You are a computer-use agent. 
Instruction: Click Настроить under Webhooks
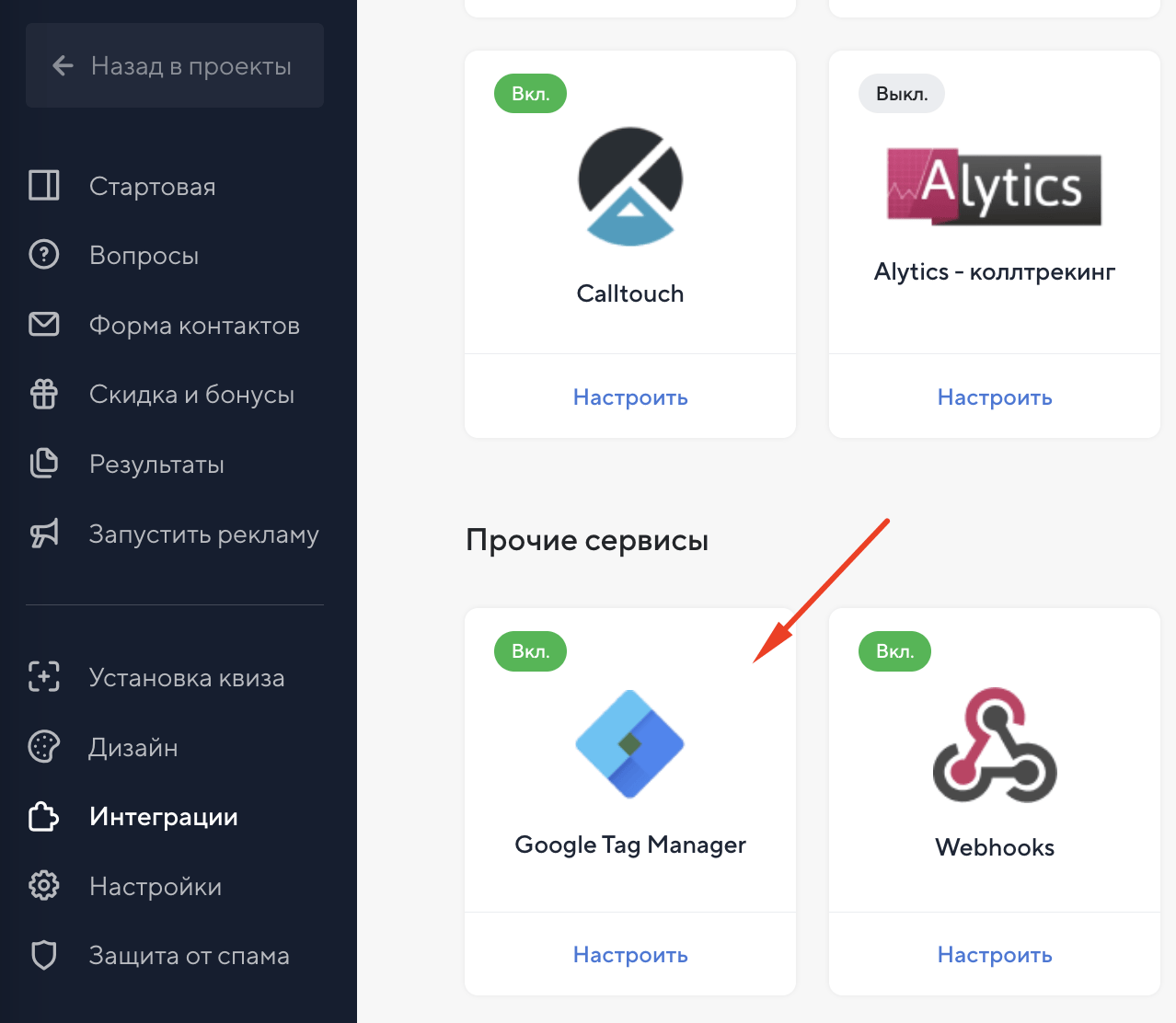point(995,955)
